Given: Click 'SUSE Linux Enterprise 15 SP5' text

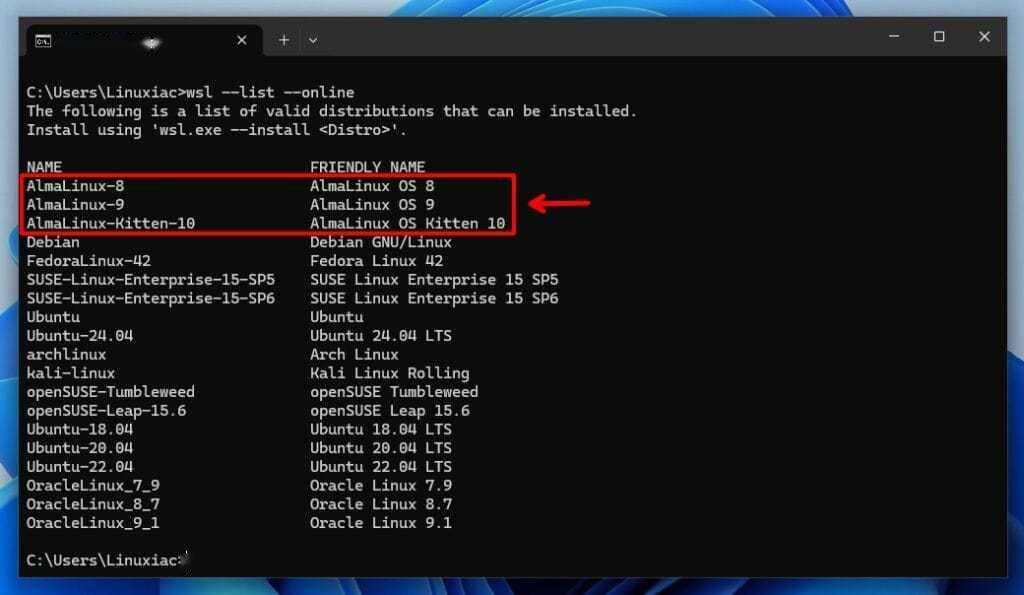Looking at the screenshot, I should (x=434, y=280).
